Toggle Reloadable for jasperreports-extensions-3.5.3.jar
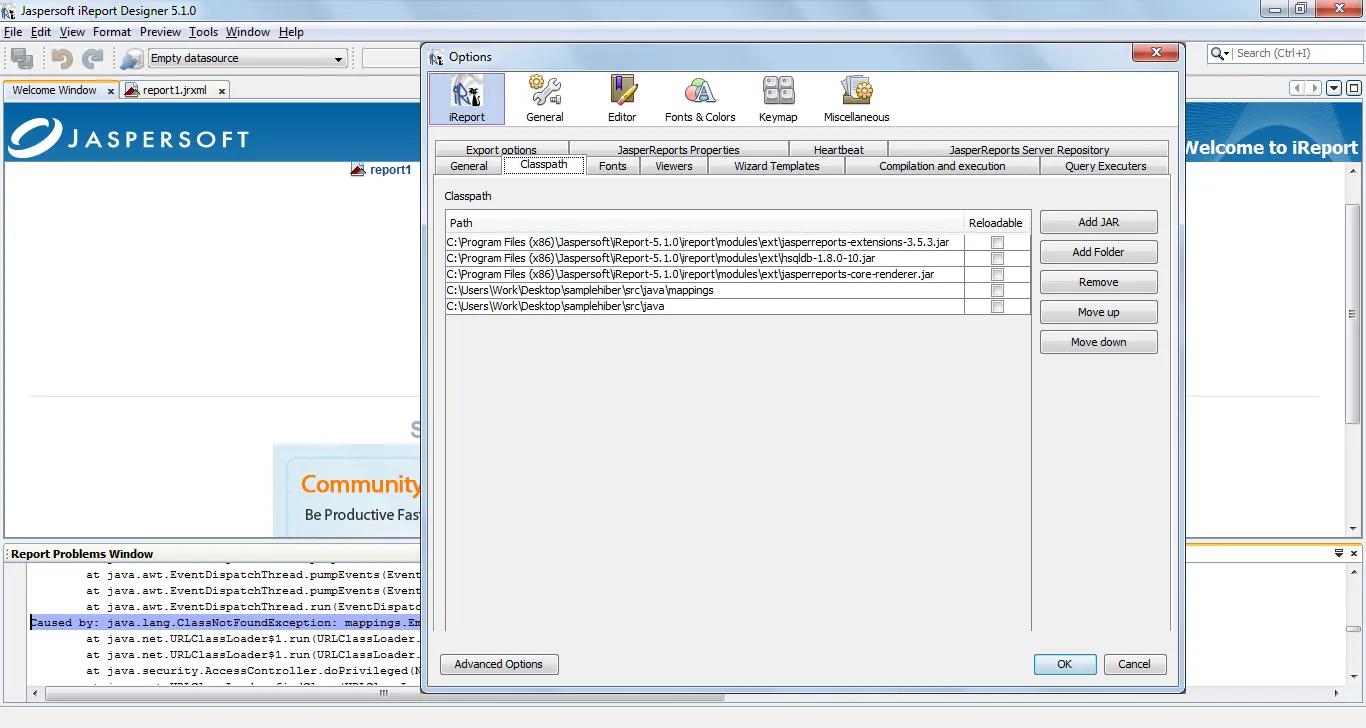 tap(997, 243)
